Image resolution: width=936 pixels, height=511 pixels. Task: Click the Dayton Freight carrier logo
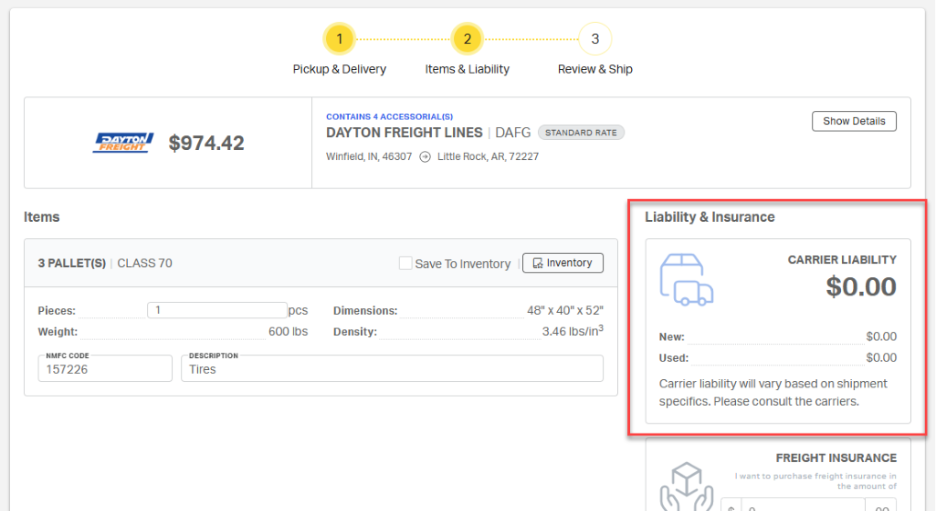coord(123,142)
